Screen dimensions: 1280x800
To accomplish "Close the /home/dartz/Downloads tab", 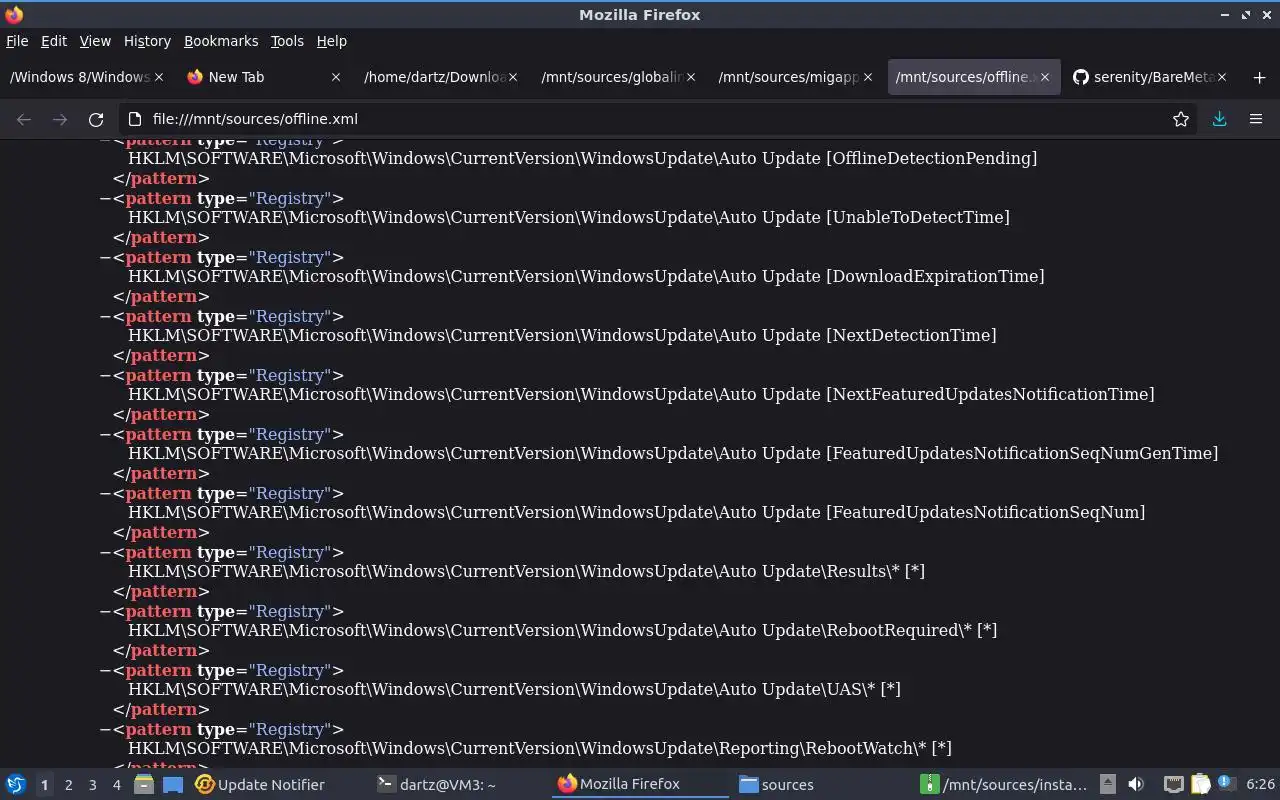I will [513, 77].
